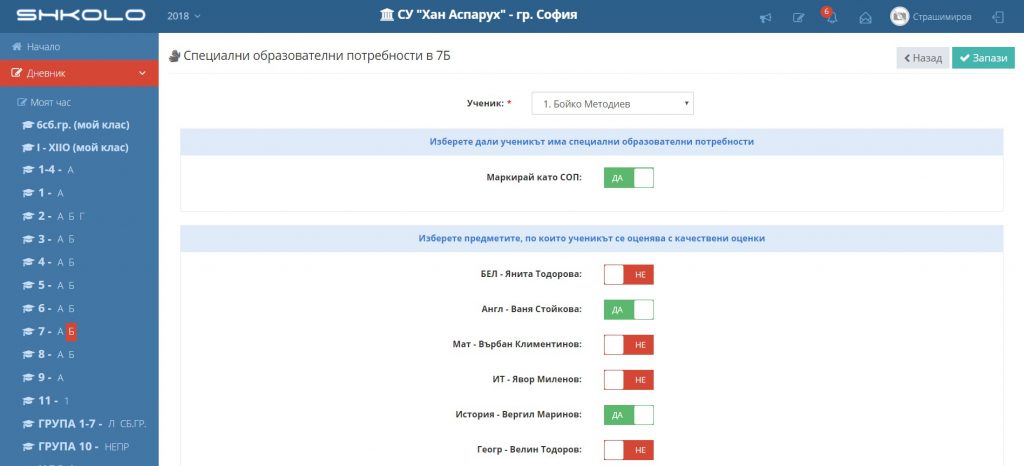The width and height of the screenshot is (1024, 466).
Task: Select class 6 Б in the sidebar
Action: (x=72, y=308)
